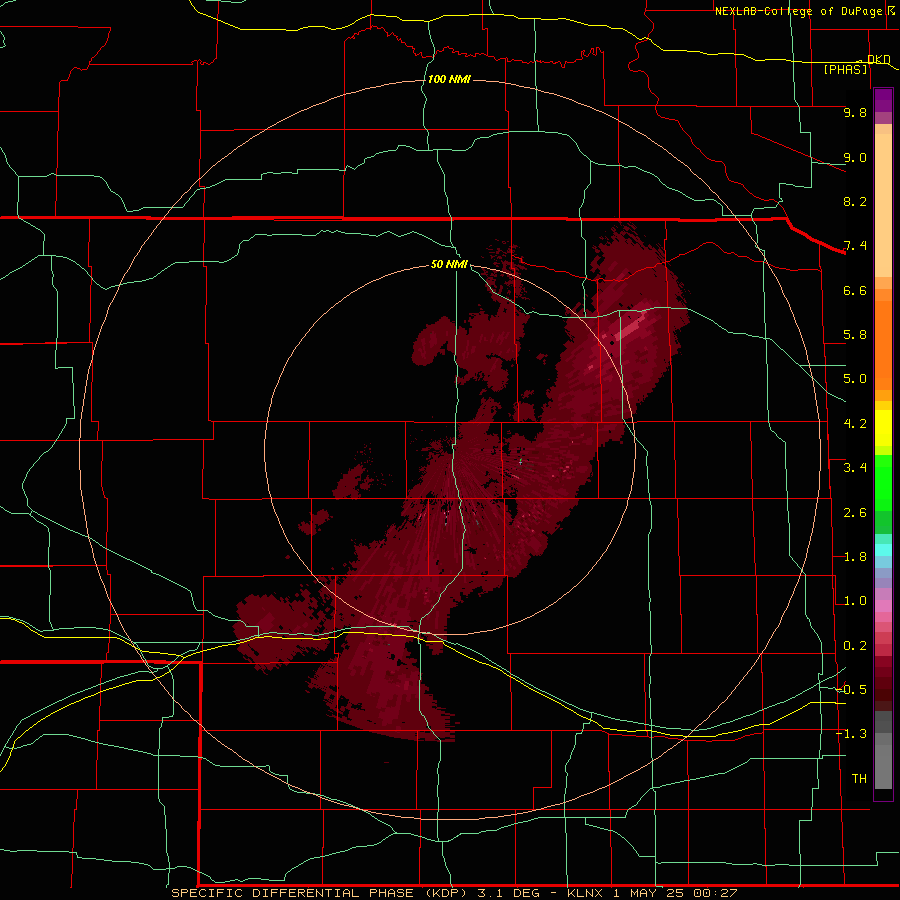Click the NEXLAB logo icon after DuPage

point(893,10)
